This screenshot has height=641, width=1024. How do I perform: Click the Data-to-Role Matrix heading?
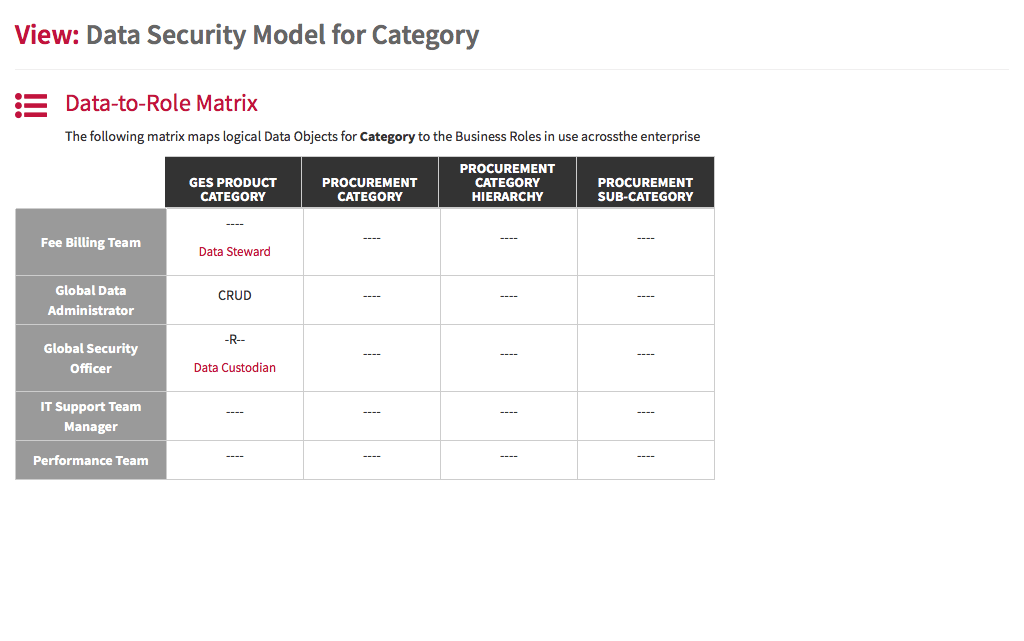tap(161, 103)
